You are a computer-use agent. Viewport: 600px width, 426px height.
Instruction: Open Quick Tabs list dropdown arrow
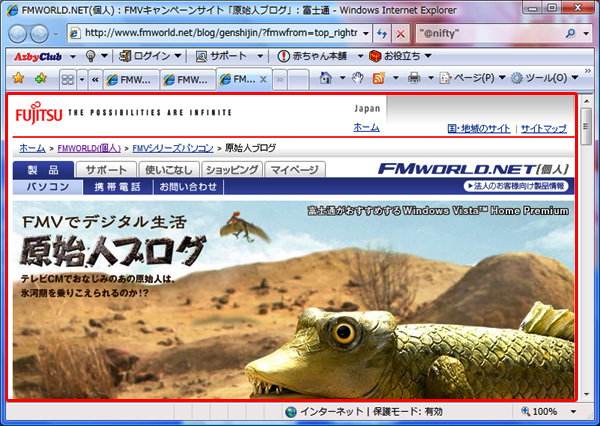[82, 80]
